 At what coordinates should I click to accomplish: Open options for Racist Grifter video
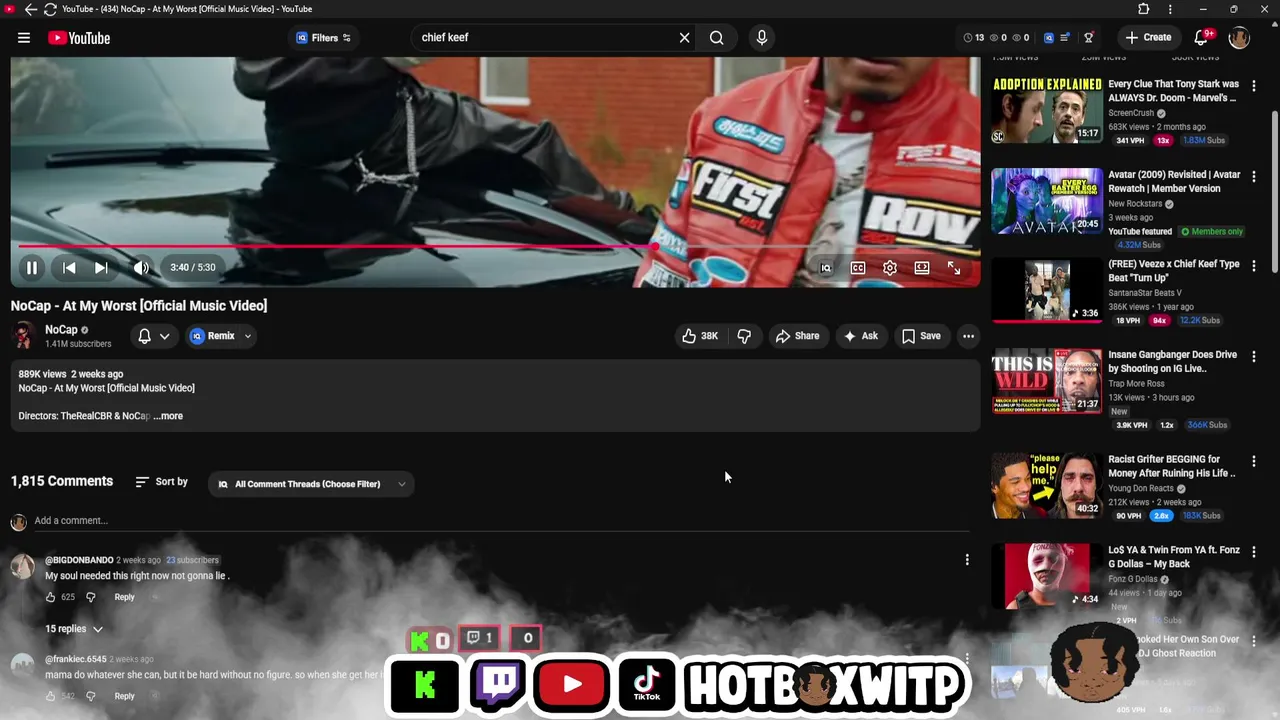1254,461
